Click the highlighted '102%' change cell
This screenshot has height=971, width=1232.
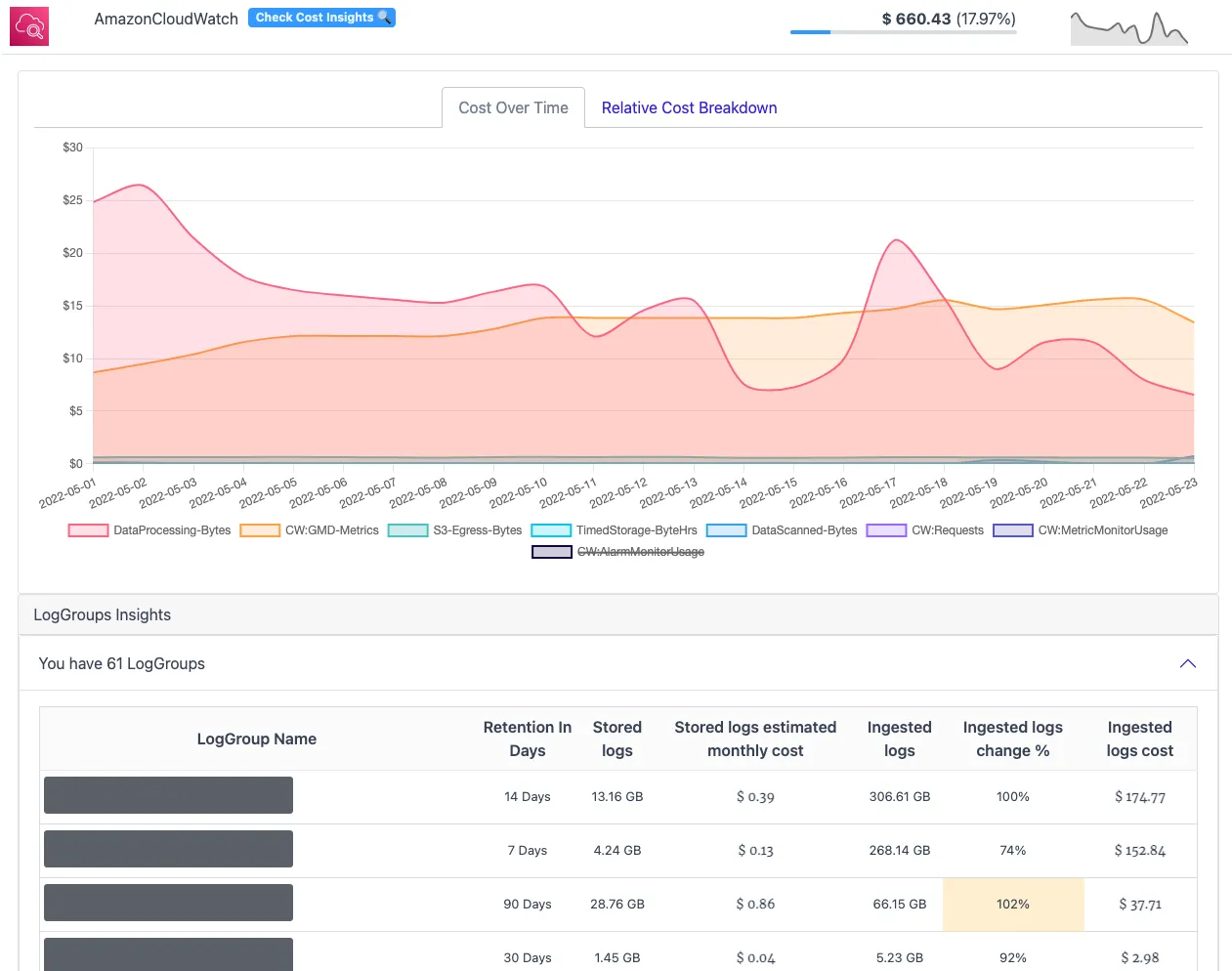[x=1013, y=905]
